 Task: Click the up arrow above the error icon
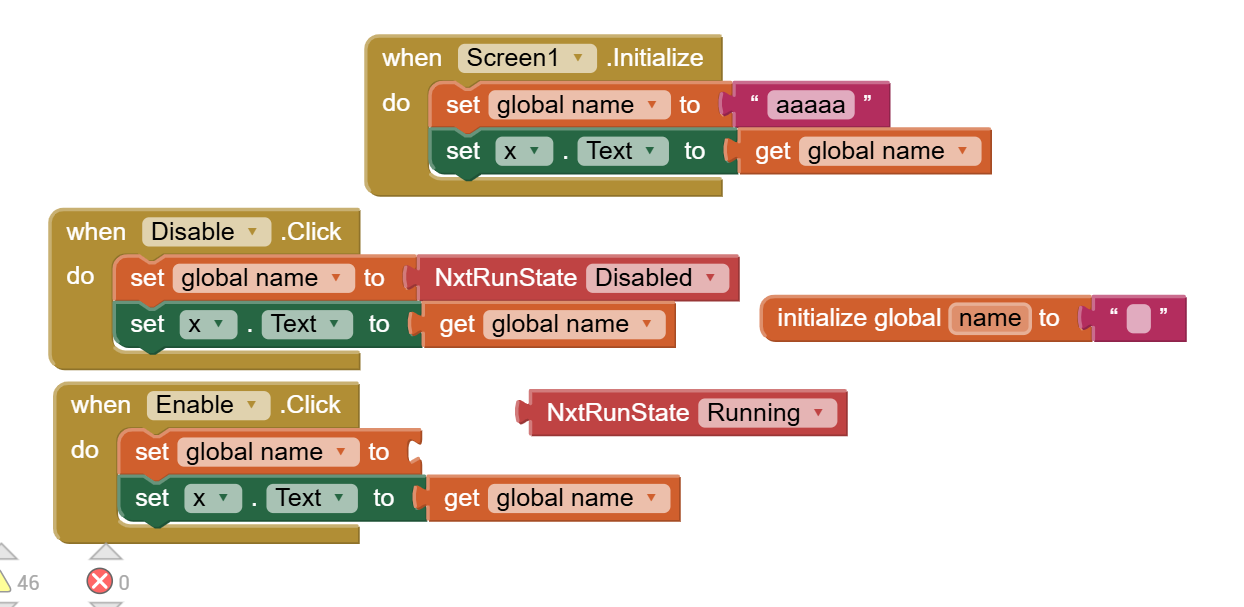105,552
